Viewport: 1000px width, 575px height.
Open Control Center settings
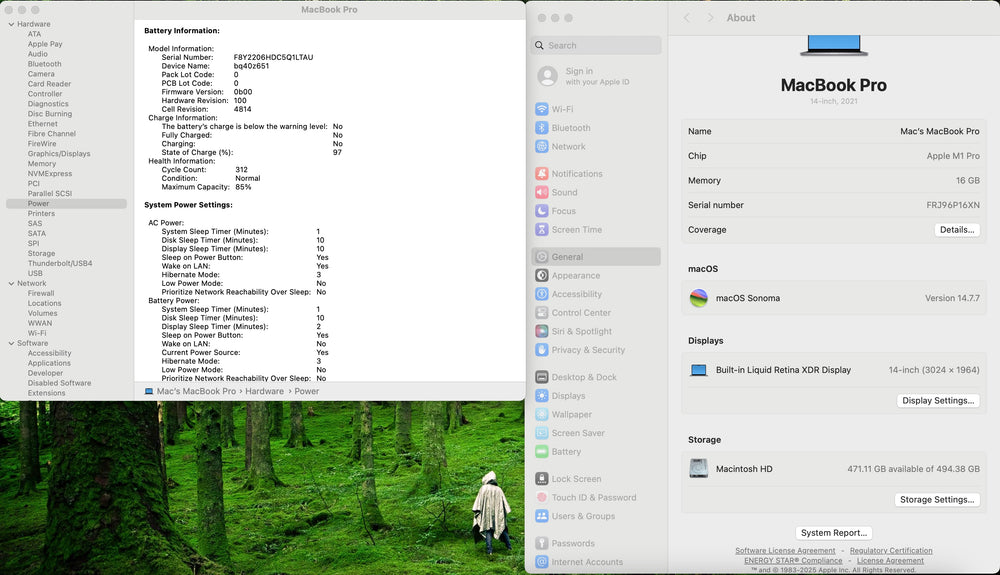581,313
